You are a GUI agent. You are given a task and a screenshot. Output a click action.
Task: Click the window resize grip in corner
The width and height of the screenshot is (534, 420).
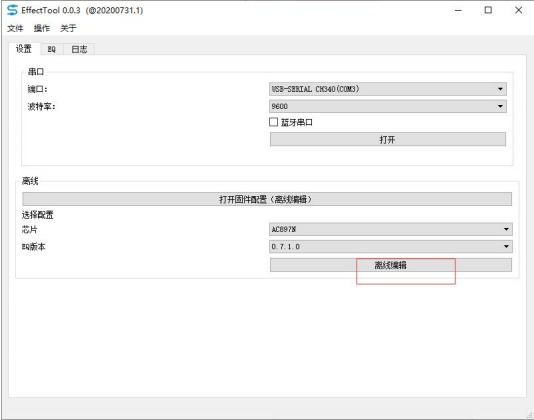(530, 415)
